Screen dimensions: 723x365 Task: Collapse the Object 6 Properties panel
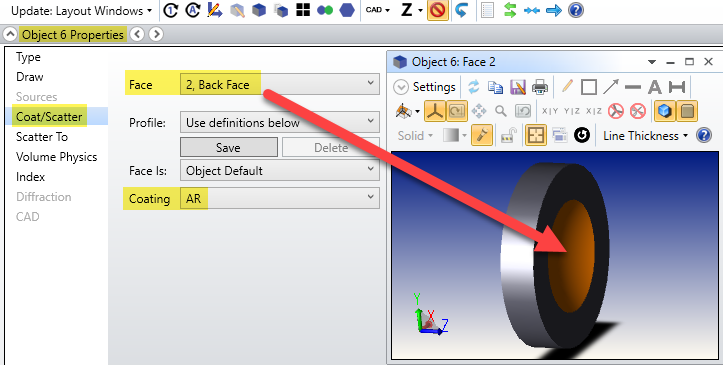(10, 35)
